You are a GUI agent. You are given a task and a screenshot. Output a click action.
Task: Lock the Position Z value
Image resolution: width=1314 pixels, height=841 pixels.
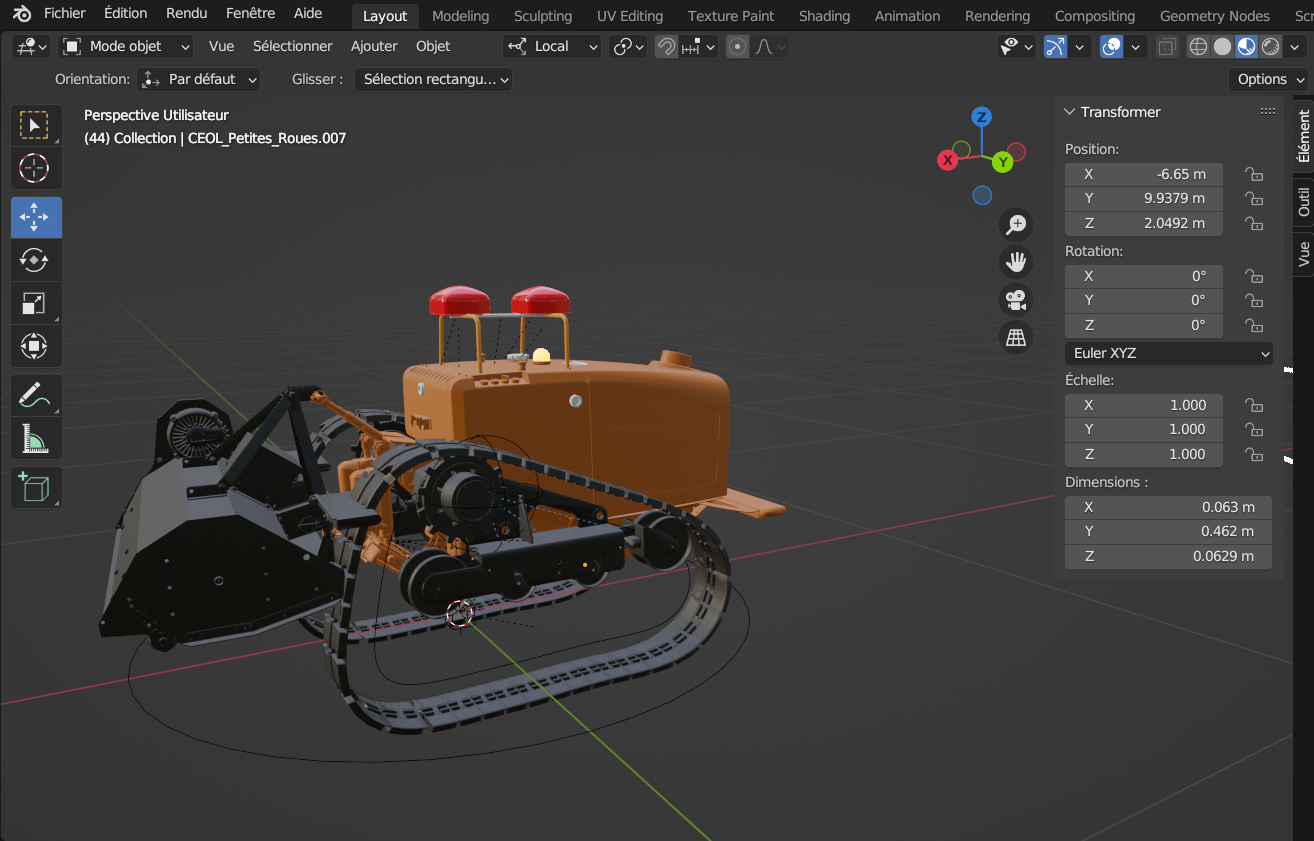(x=1253, y=223)
